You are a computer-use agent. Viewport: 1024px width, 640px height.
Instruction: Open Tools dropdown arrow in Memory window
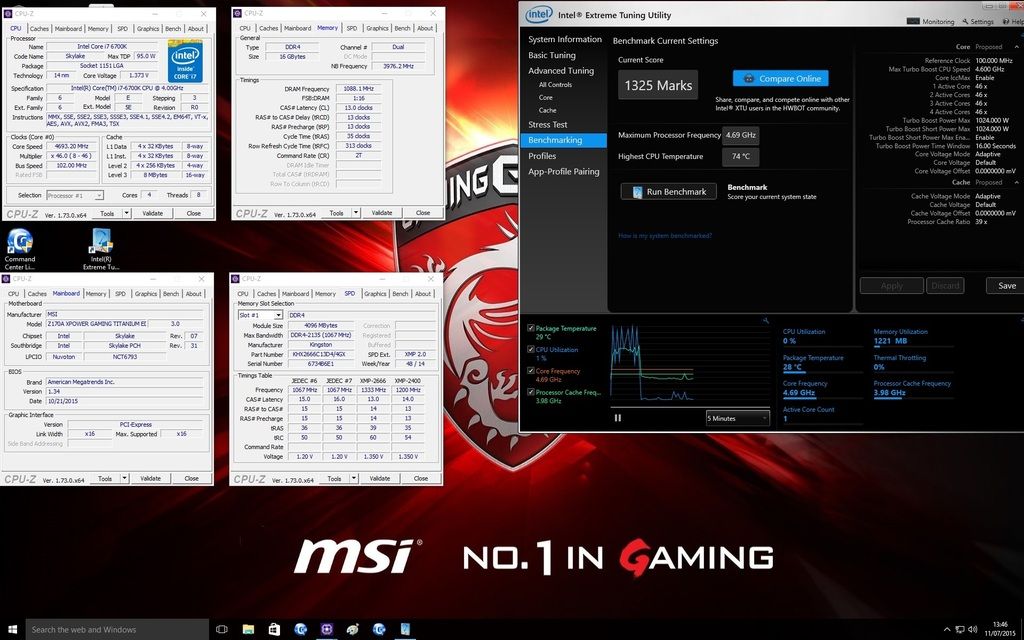click(355, 213)
